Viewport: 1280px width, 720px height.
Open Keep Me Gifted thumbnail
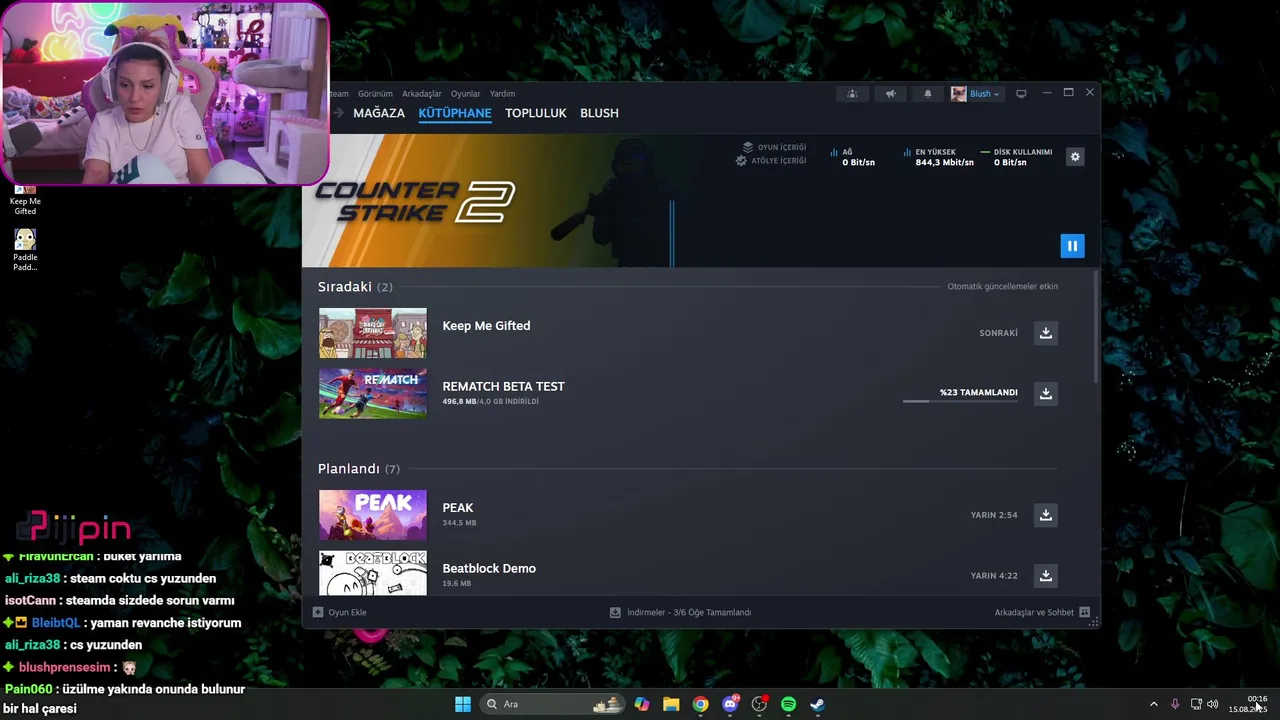372,333
